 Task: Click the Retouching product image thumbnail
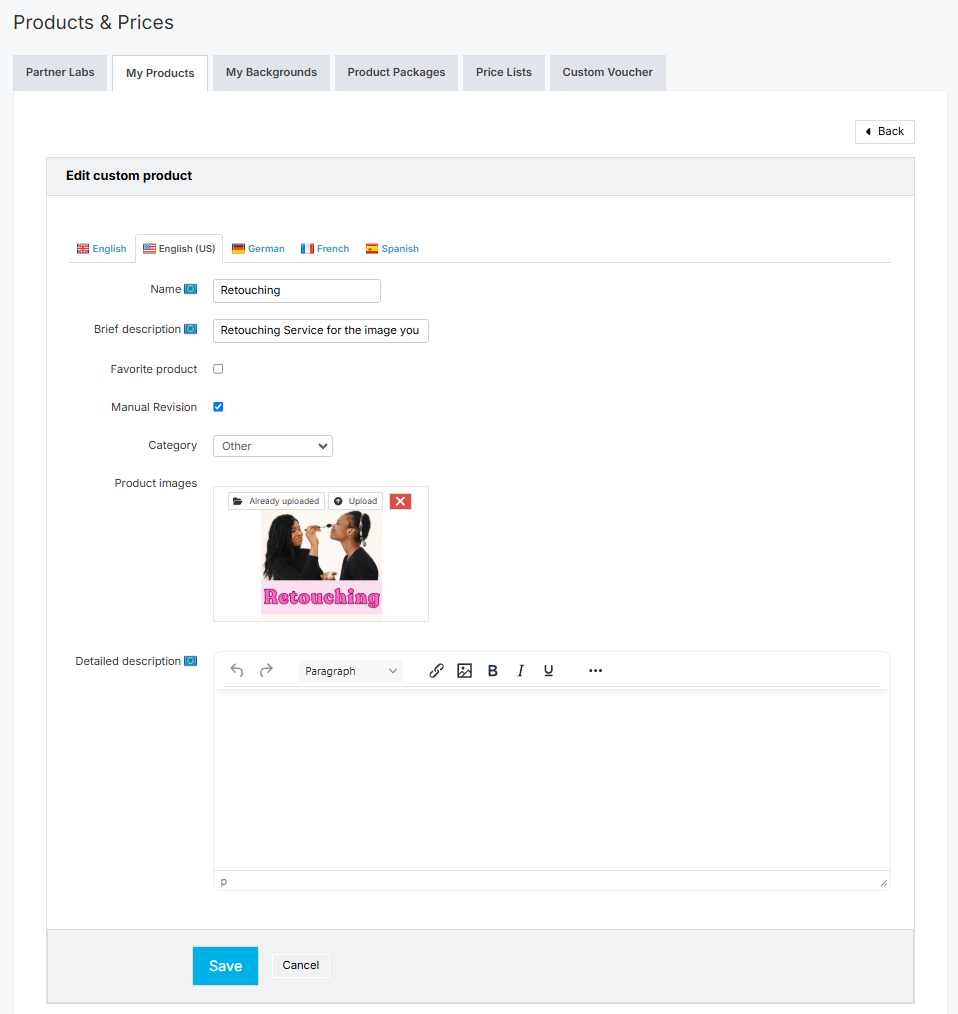[x=321, y=566]
